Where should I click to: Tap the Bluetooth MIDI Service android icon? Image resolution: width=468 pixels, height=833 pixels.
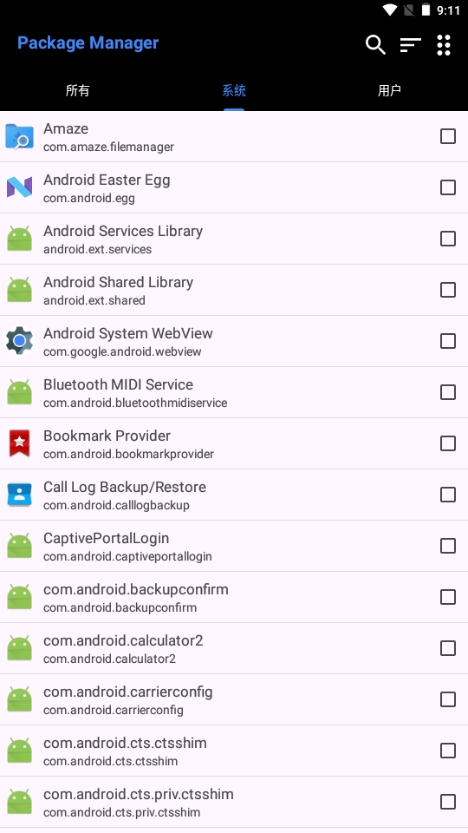click(20, 392)
